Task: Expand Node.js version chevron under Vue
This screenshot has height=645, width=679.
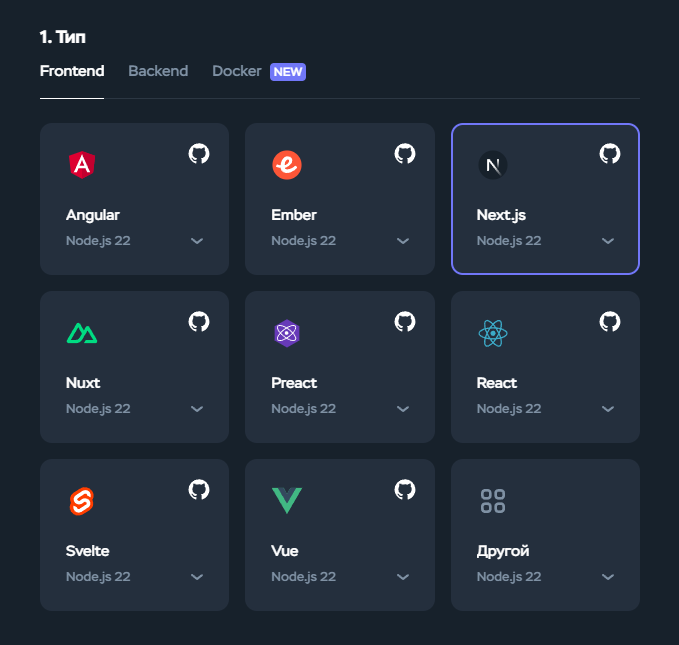Action: tap(403, 577)
